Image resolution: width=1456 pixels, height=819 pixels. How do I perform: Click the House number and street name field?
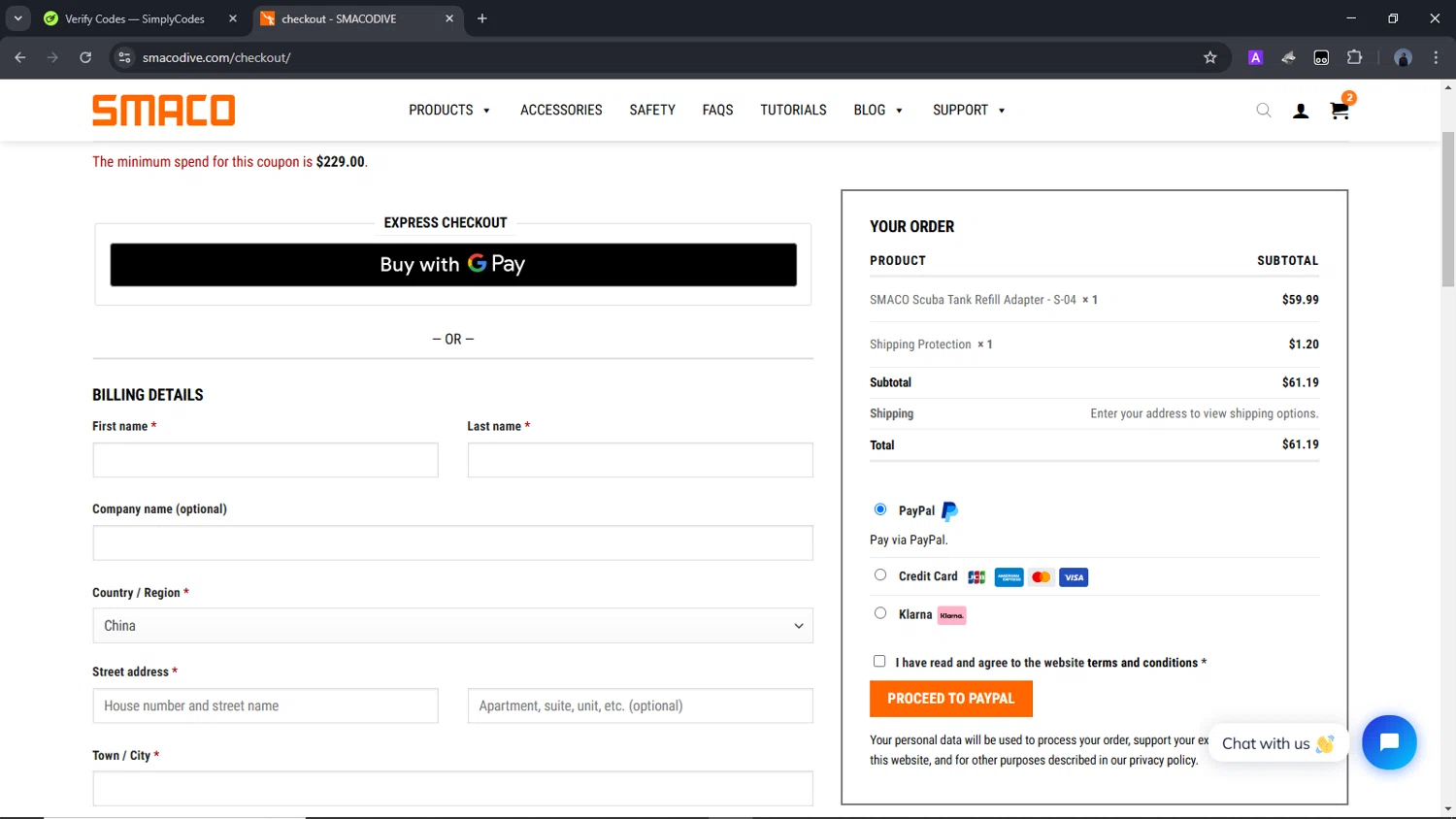click(x=265, y=706)
